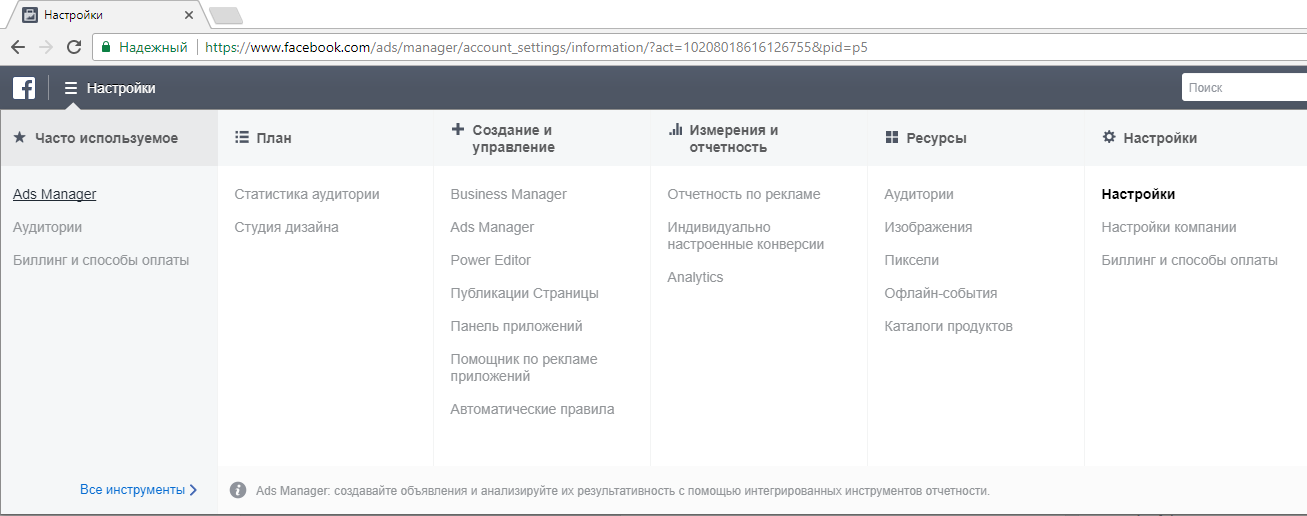Click the grid icon beside Ресурсы
Screen dimensions: 1307x516
(892, 138)
